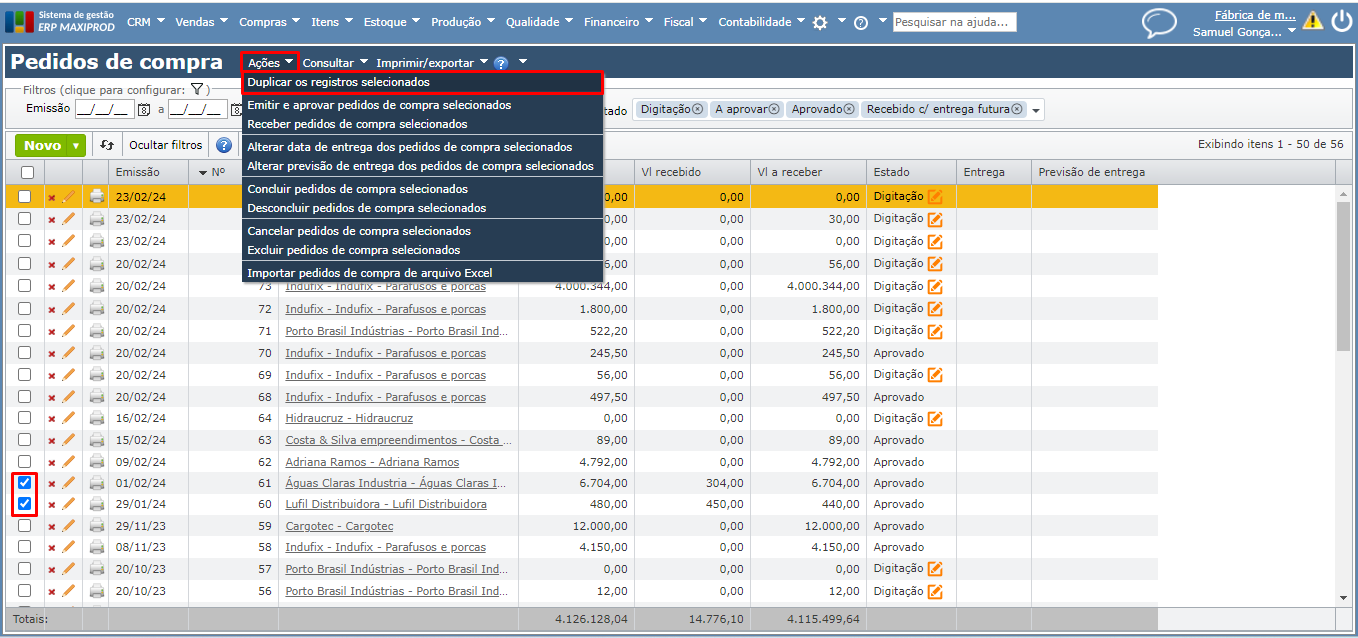This screenshot has width=1358, height=638.
Task: Open the Estado filter dropdown arrow
Action: click(x=1036, y=110)
